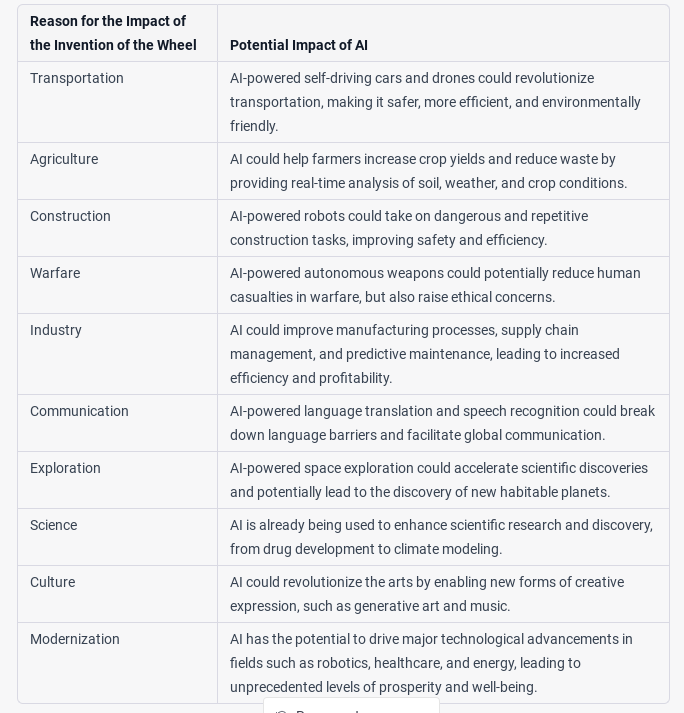Viewport: 684px width, 713px height.
Task: Click the Regenerate icon at bottom
Action: pos(281,710)
